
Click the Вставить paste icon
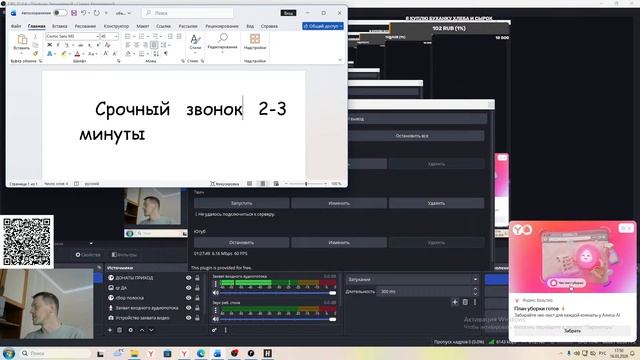(22, 40)
